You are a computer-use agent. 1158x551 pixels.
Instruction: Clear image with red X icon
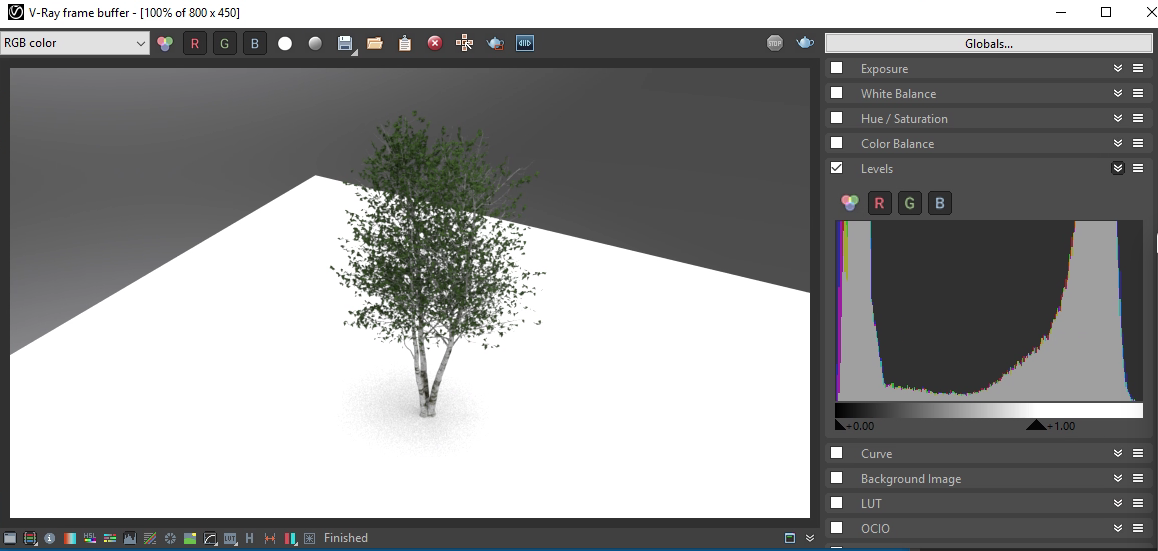tap(435, 44)
